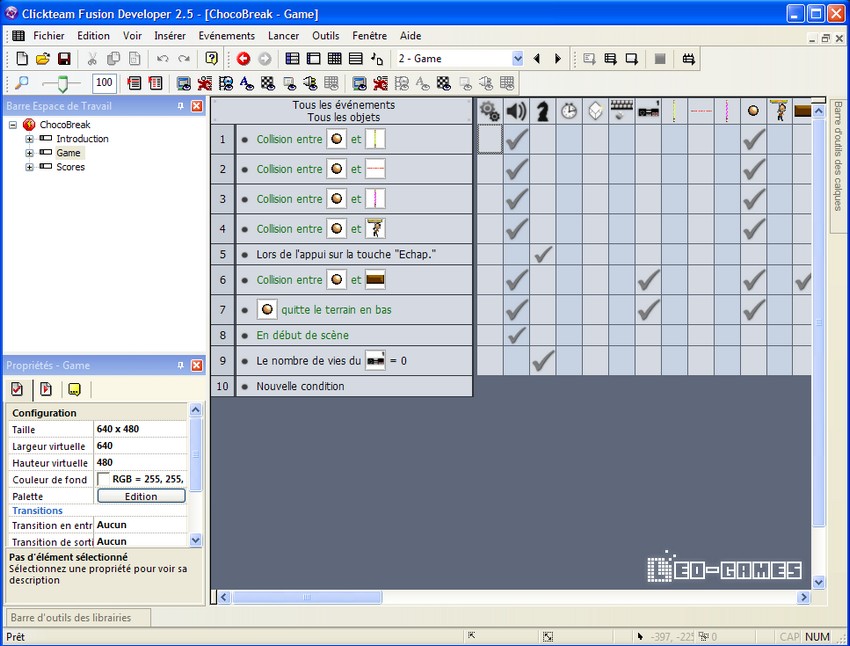
Task: Toggle sound action check for event 1
Action: [x=516, y=139]
